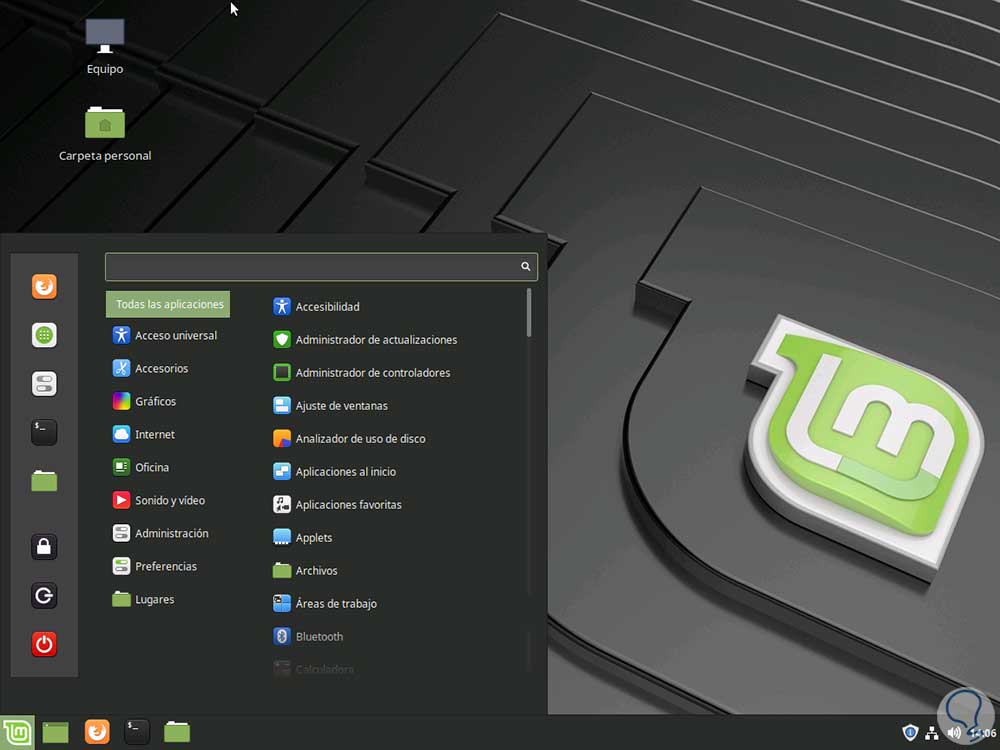
Task: Click the volume speaker tray icon
Action: (954, 733)
